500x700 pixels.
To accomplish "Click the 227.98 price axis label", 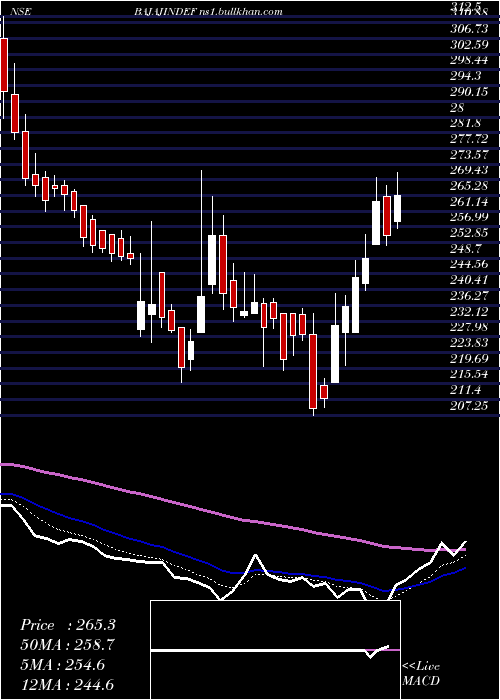I will 471,327.
